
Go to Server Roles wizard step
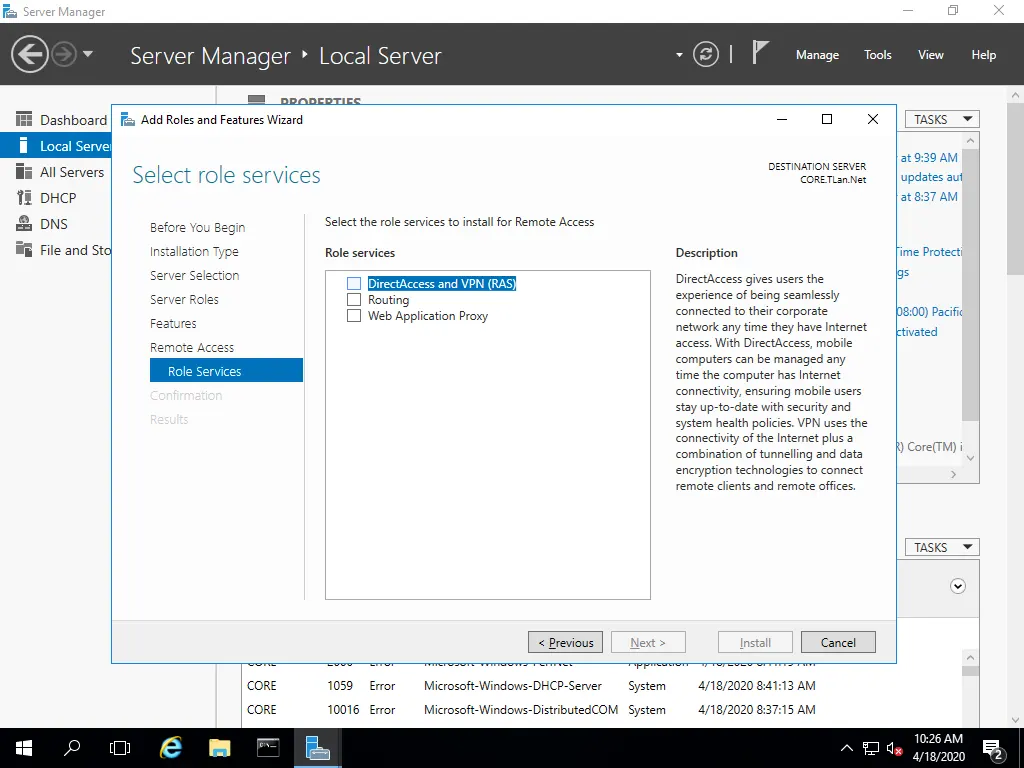pyautogui.click(x=184, y=299)
